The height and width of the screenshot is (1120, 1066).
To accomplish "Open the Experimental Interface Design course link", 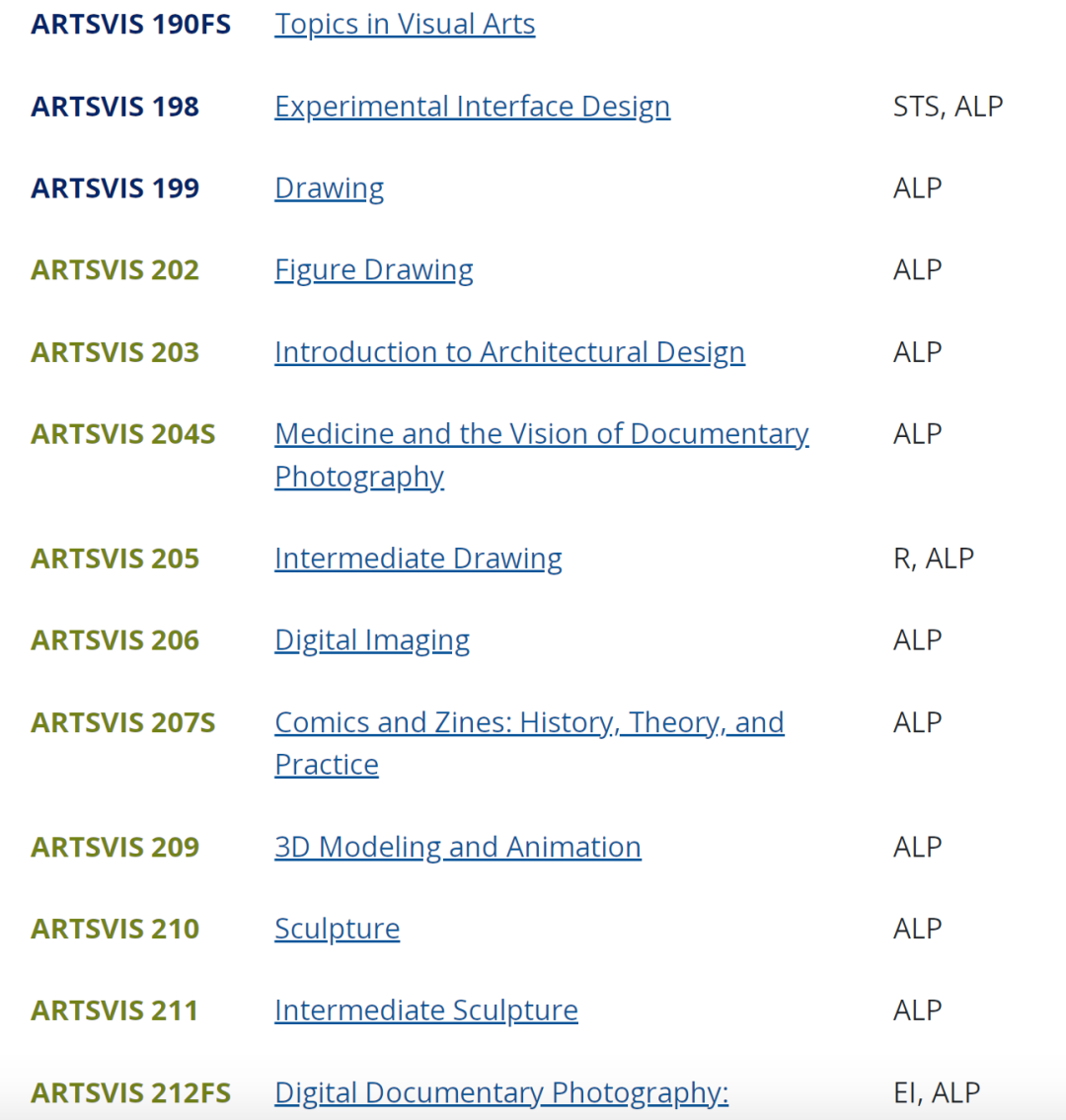I will tap(472, 106).
